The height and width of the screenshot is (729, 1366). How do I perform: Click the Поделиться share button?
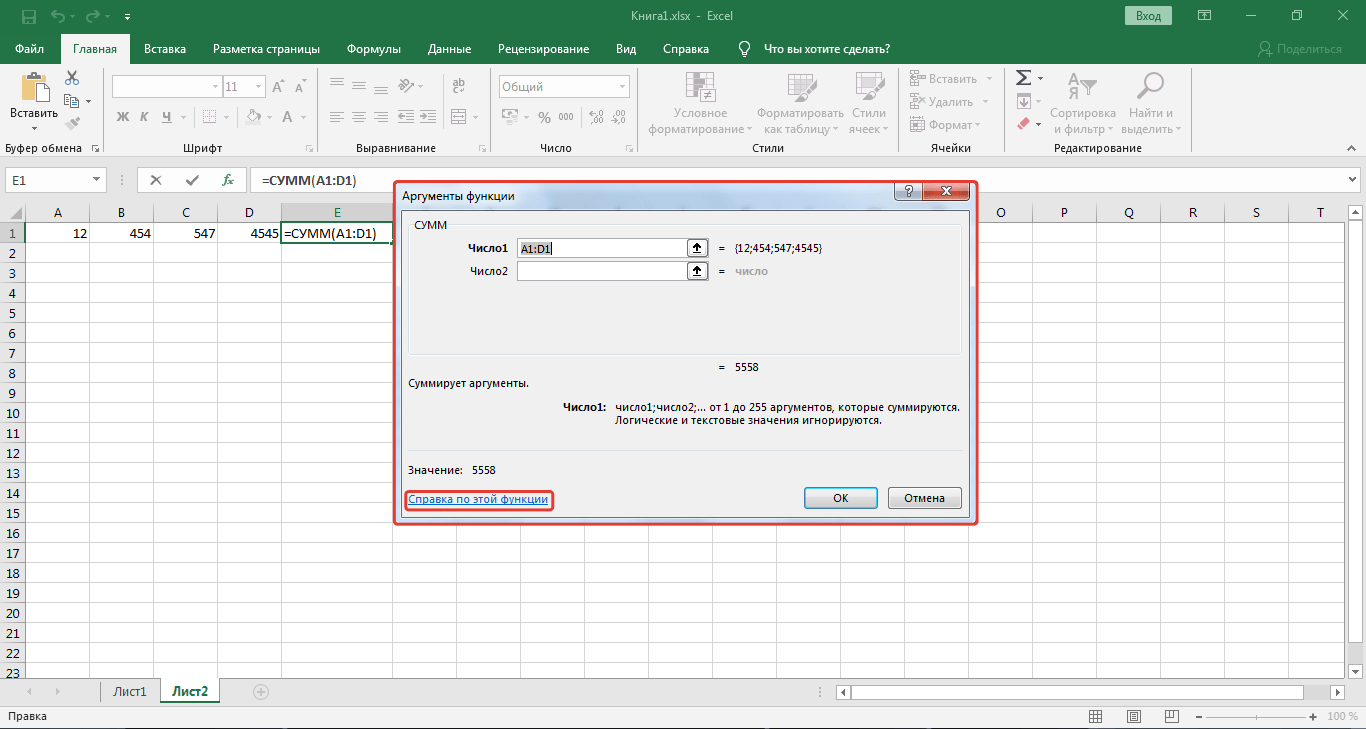click(x=1300, y=49)
